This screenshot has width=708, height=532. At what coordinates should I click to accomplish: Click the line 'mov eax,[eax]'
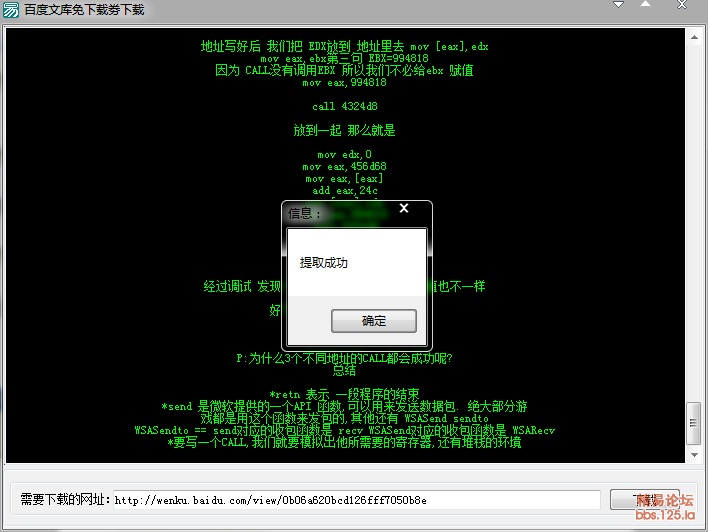pos(345,179)
